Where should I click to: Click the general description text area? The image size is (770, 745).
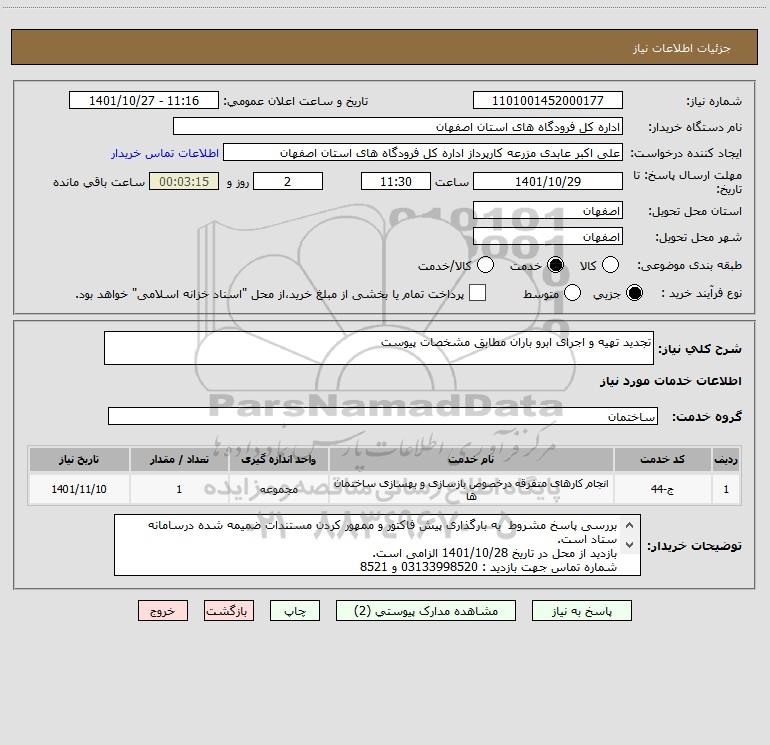tap(379, 348)
